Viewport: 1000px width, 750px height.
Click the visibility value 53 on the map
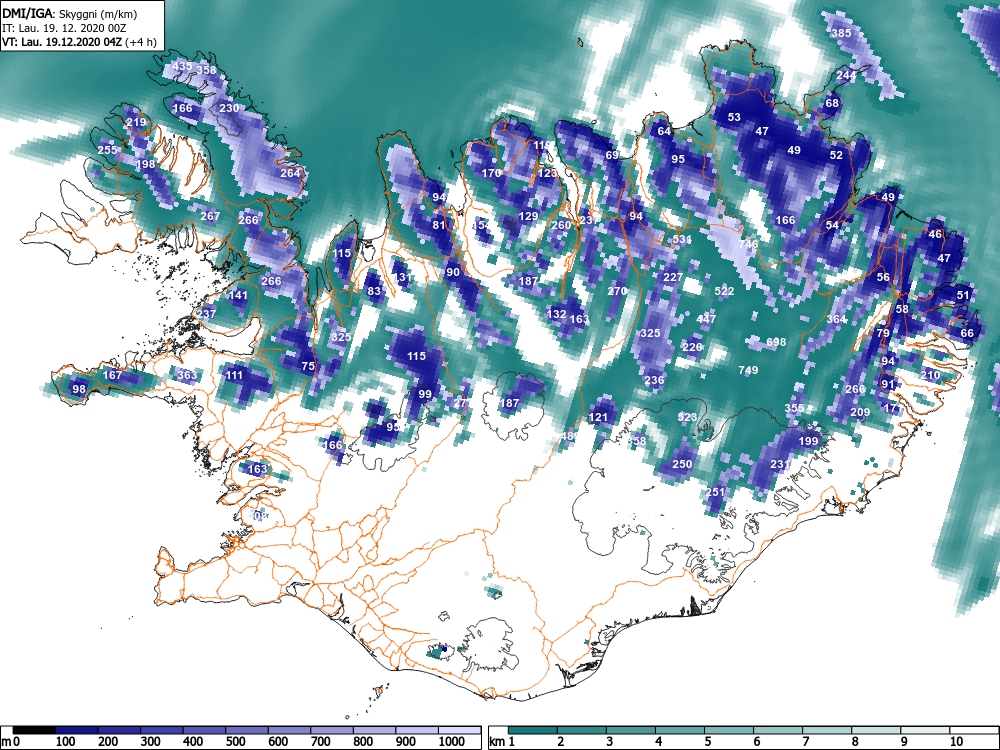[734, 117]
